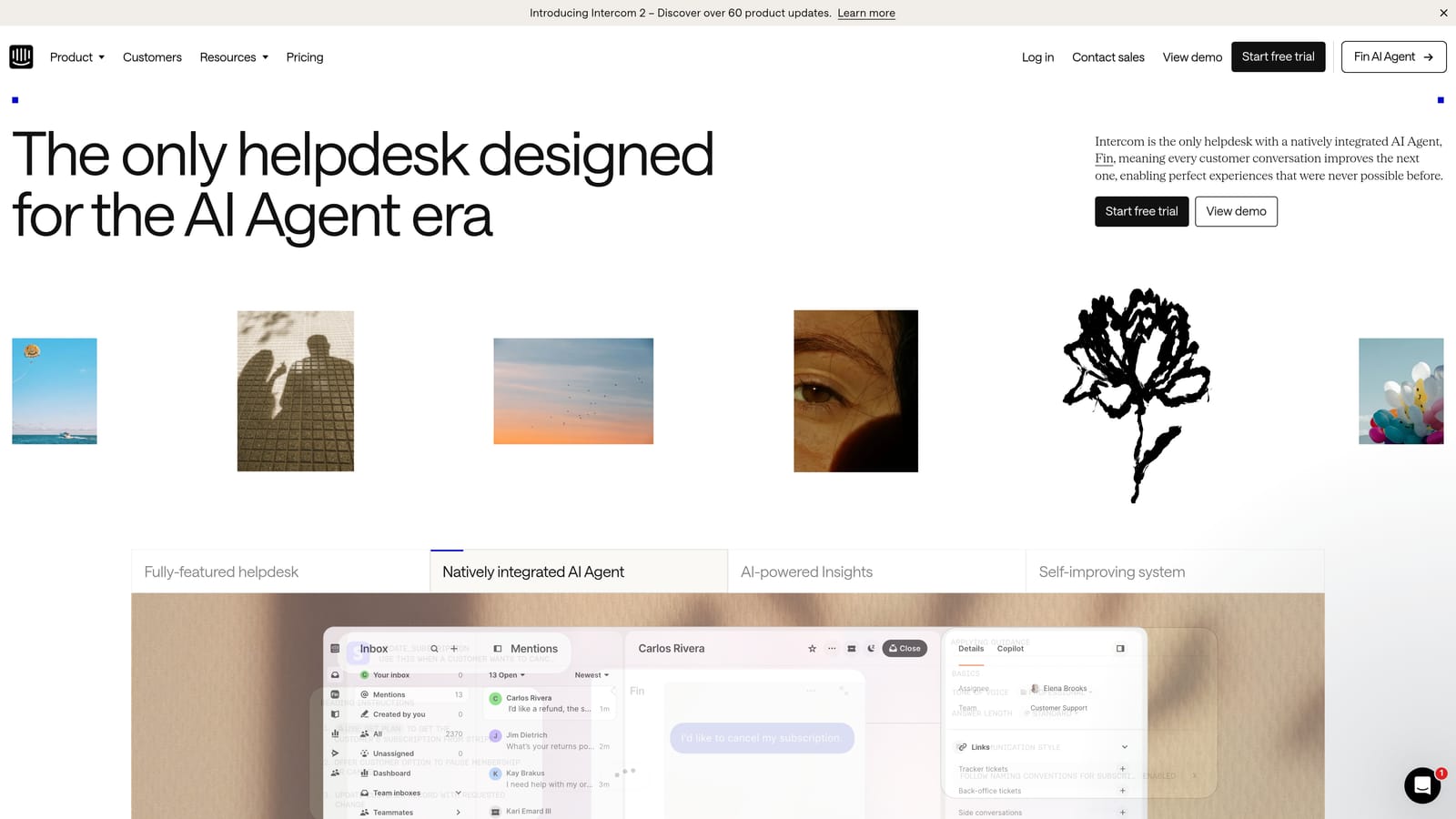Click assignee Elena Brooks in details
The width and height of the screenshot is (1456, 819).
[x=1059, y=689]
